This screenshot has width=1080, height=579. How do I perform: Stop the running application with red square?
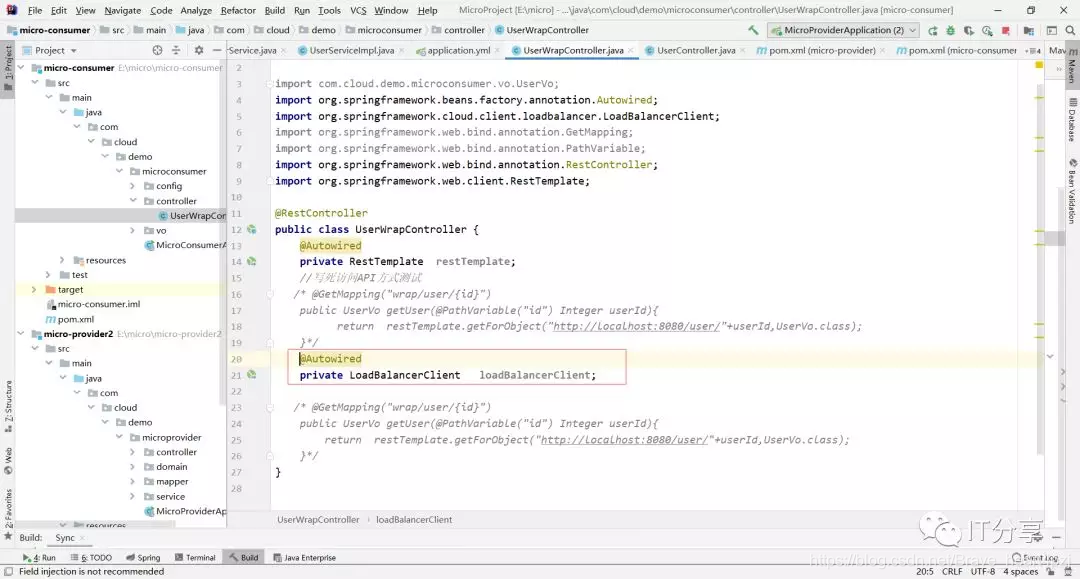1006,30
